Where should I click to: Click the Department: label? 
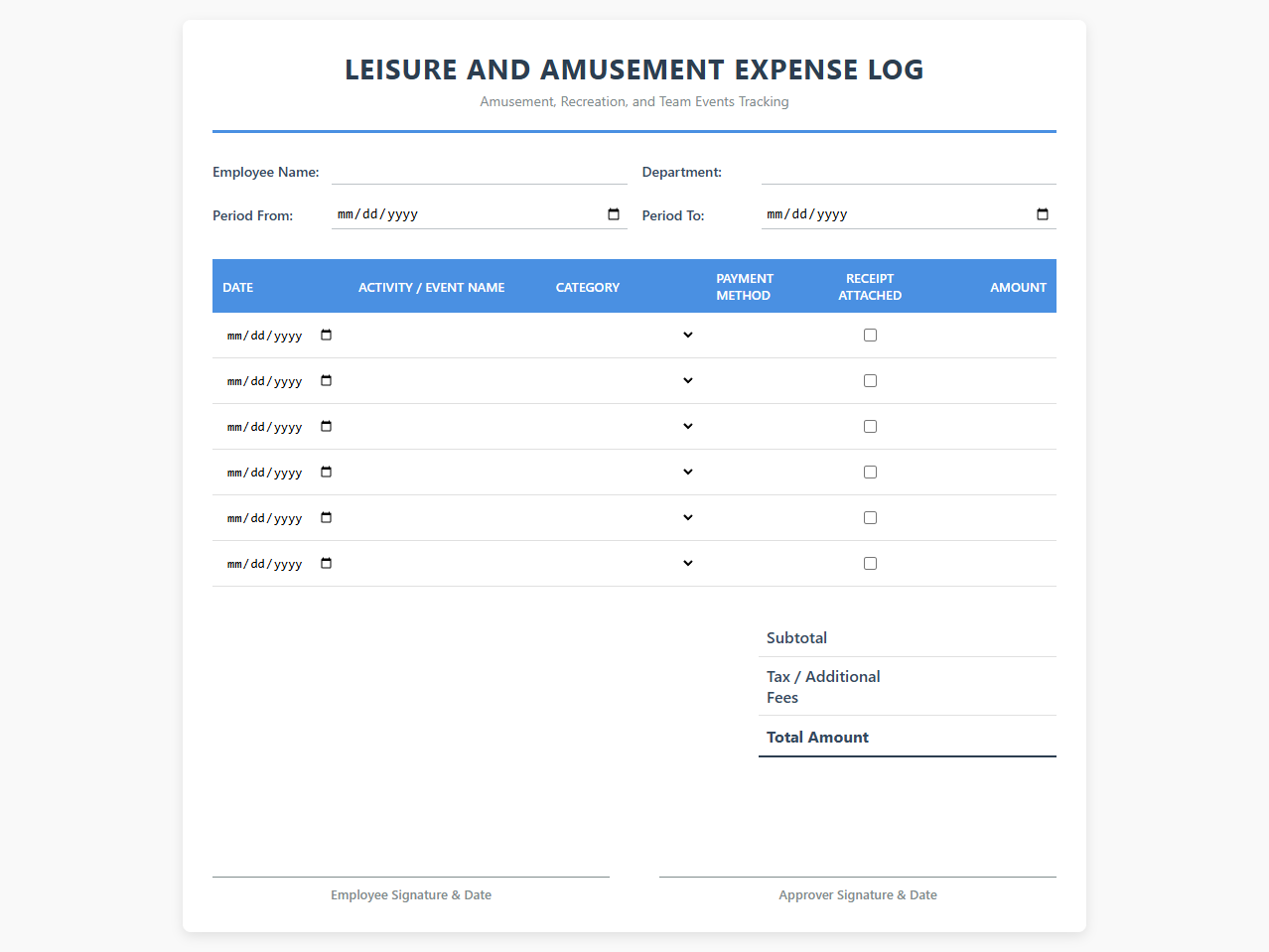tap(682, 172)
